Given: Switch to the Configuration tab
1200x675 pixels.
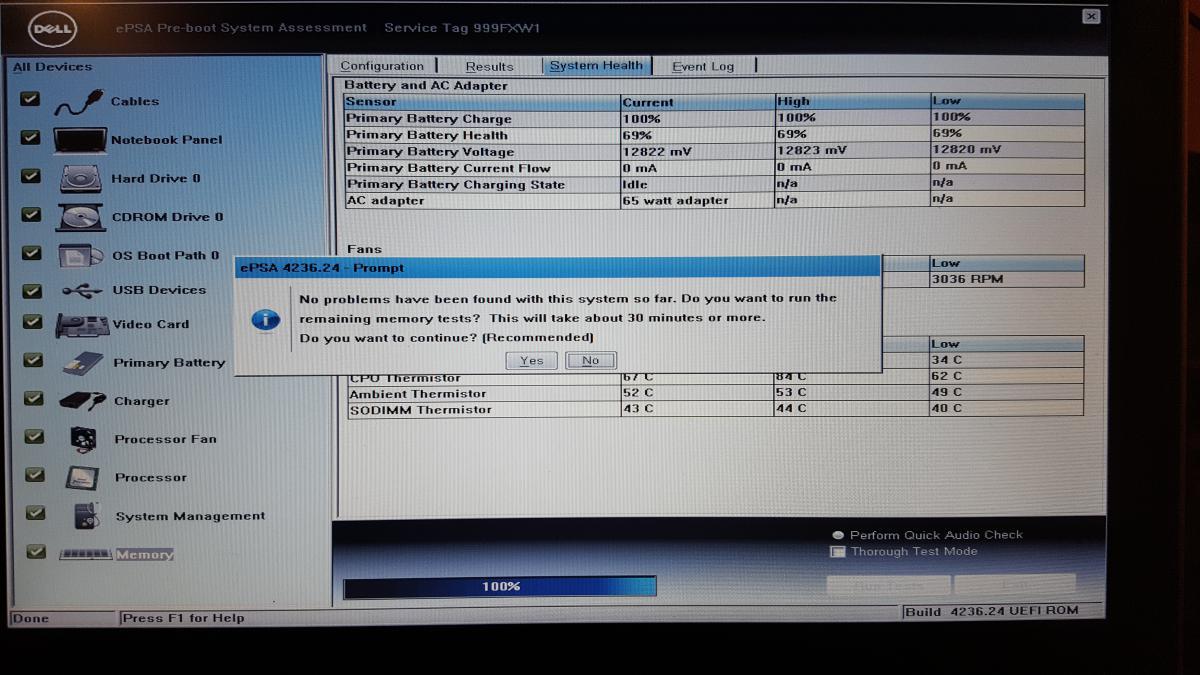Looking at the screenshot, I should point(382,66).
